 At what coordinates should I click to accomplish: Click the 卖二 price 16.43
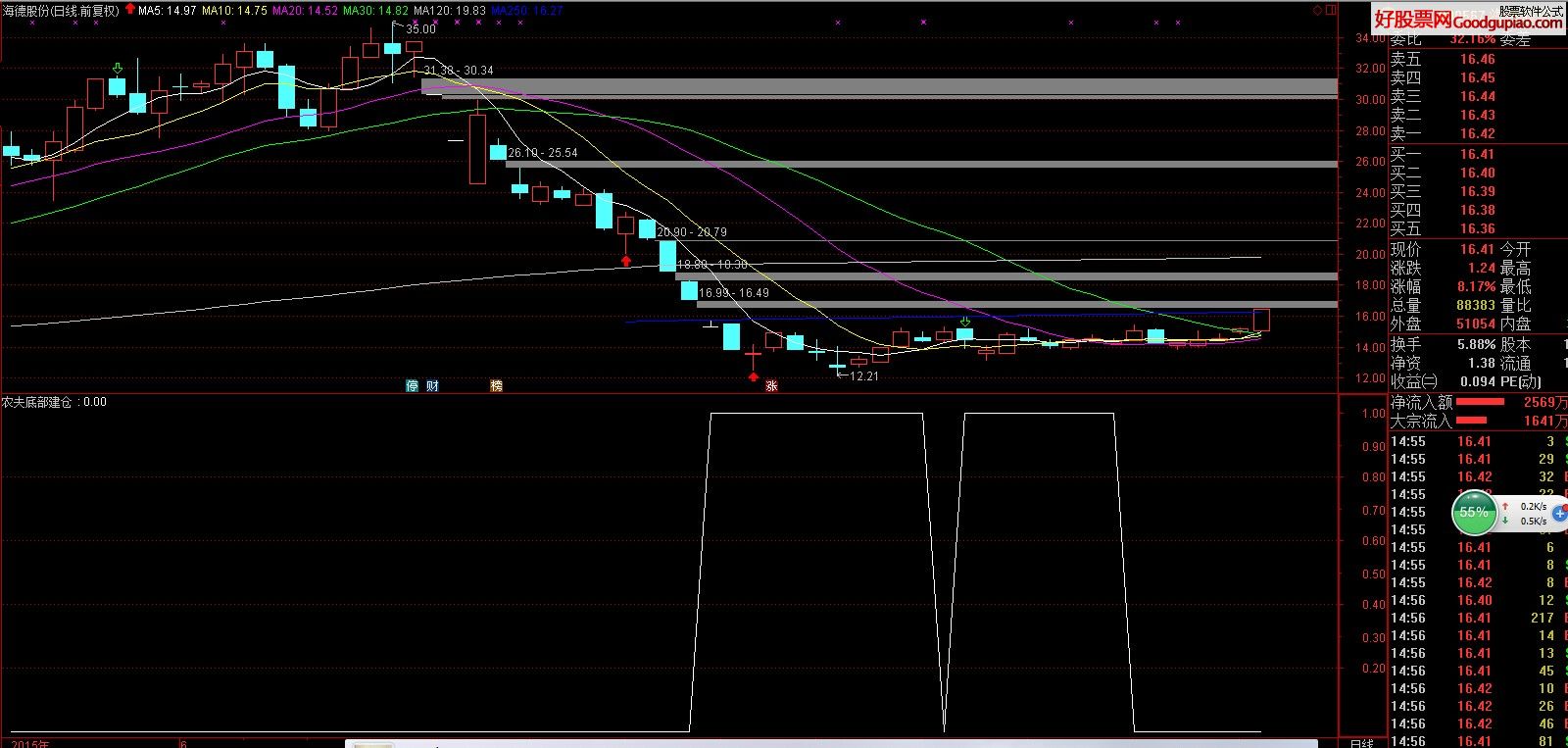click(x=1478, y=115)
